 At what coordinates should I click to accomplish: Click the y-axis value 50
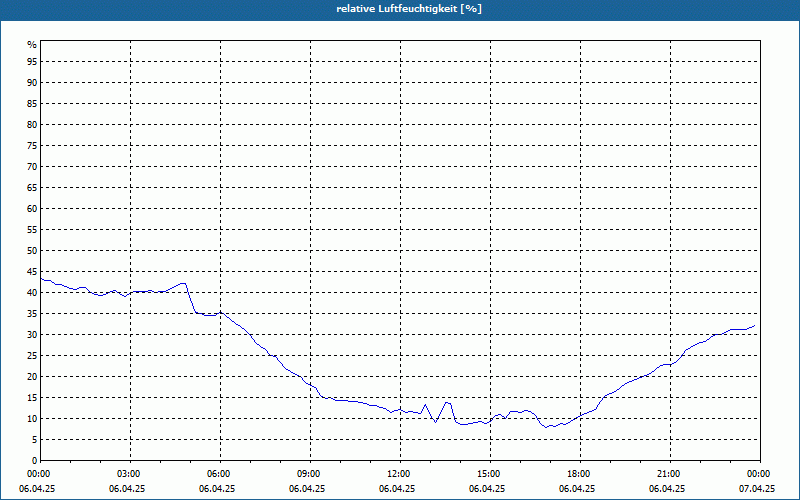click(32, 251)
